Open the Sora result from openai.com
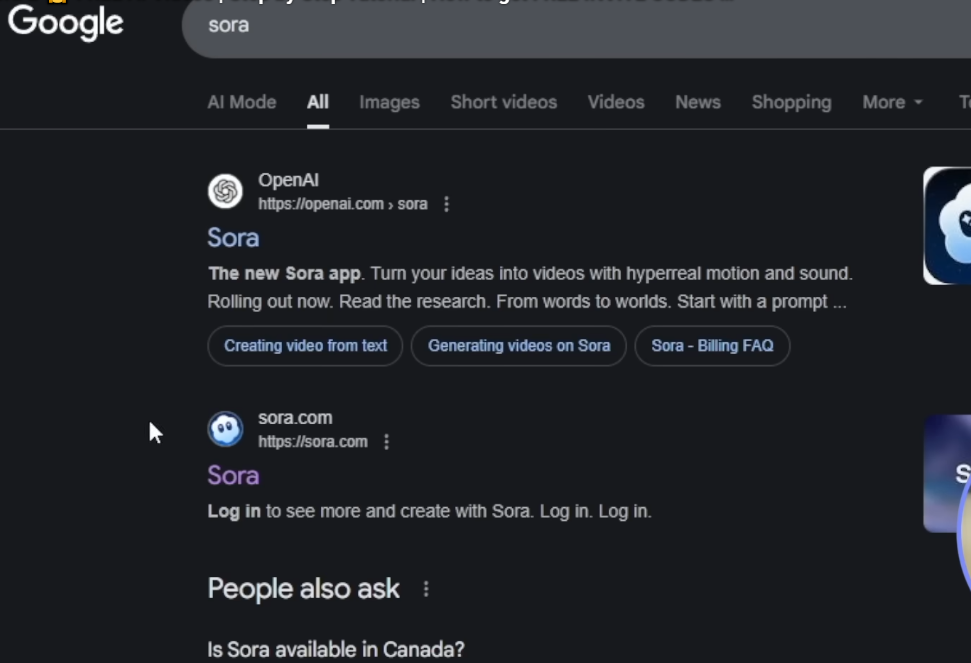The width and height of the screenshot is (971, 663). click(x=232, y=238)
